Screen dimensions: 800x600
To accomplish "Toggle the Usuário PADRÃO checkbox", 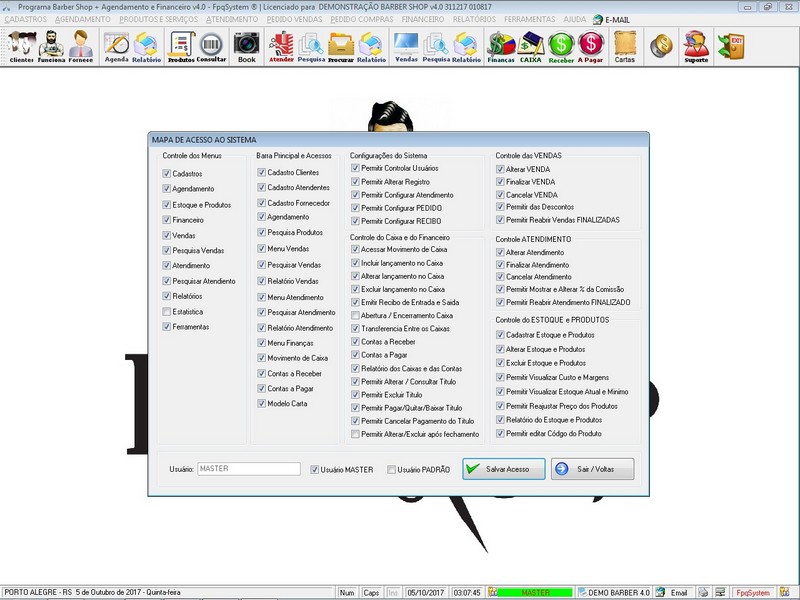I will point(391,469).
